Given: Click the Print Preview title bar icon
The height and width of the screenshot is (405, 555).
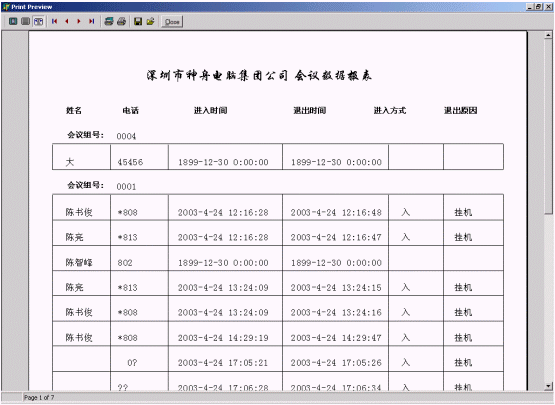Looking at the screenshot, I should click(6, 6).
